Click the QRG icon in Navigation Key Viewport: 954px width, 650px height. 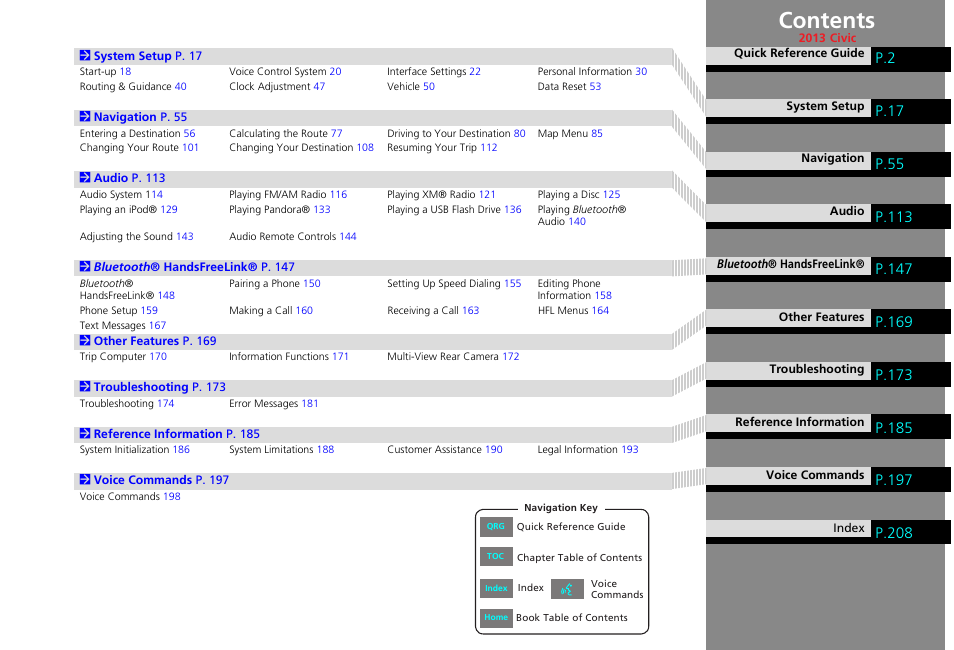pos(496,526)
